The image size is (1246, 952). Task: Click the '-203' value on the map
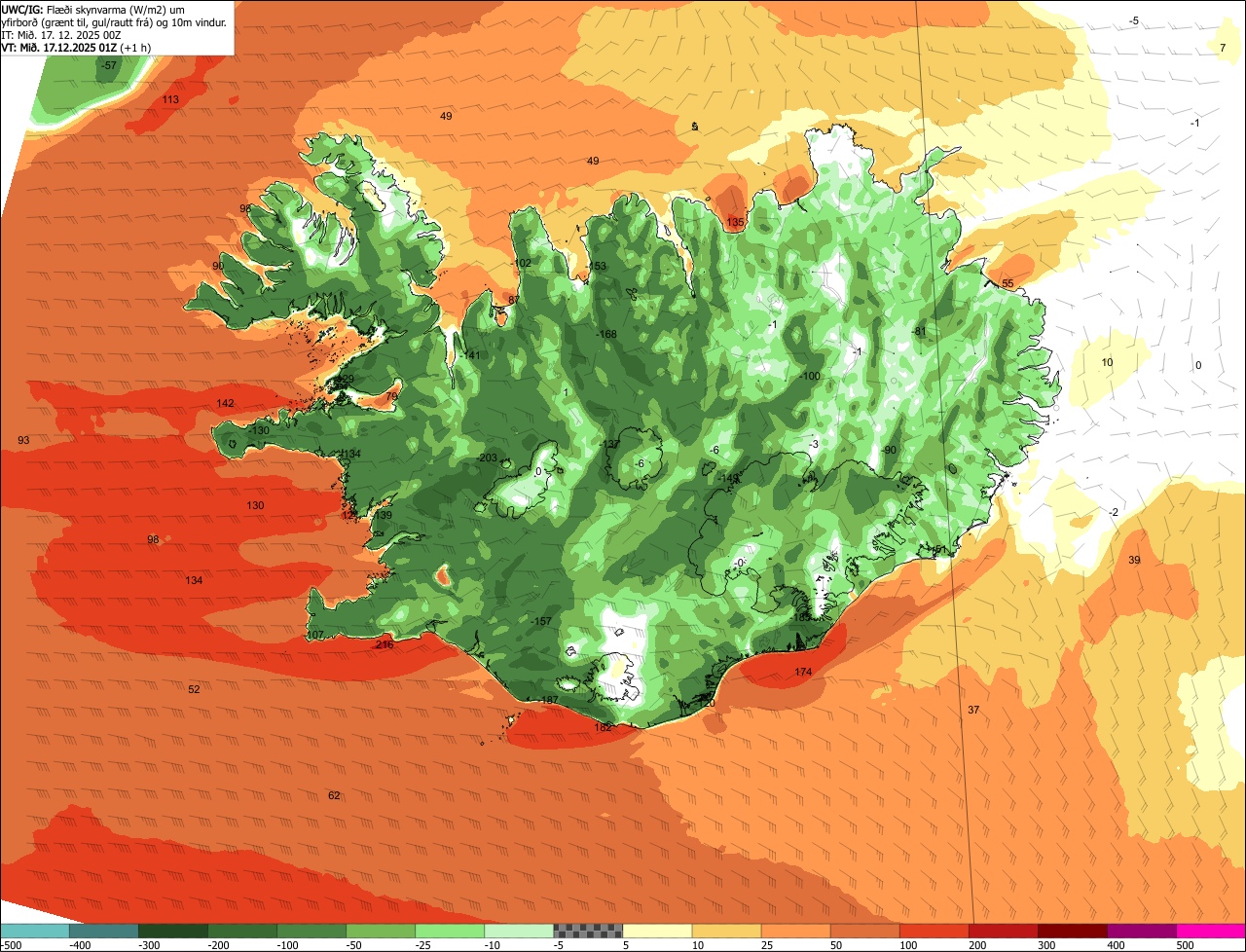point(487,458)
